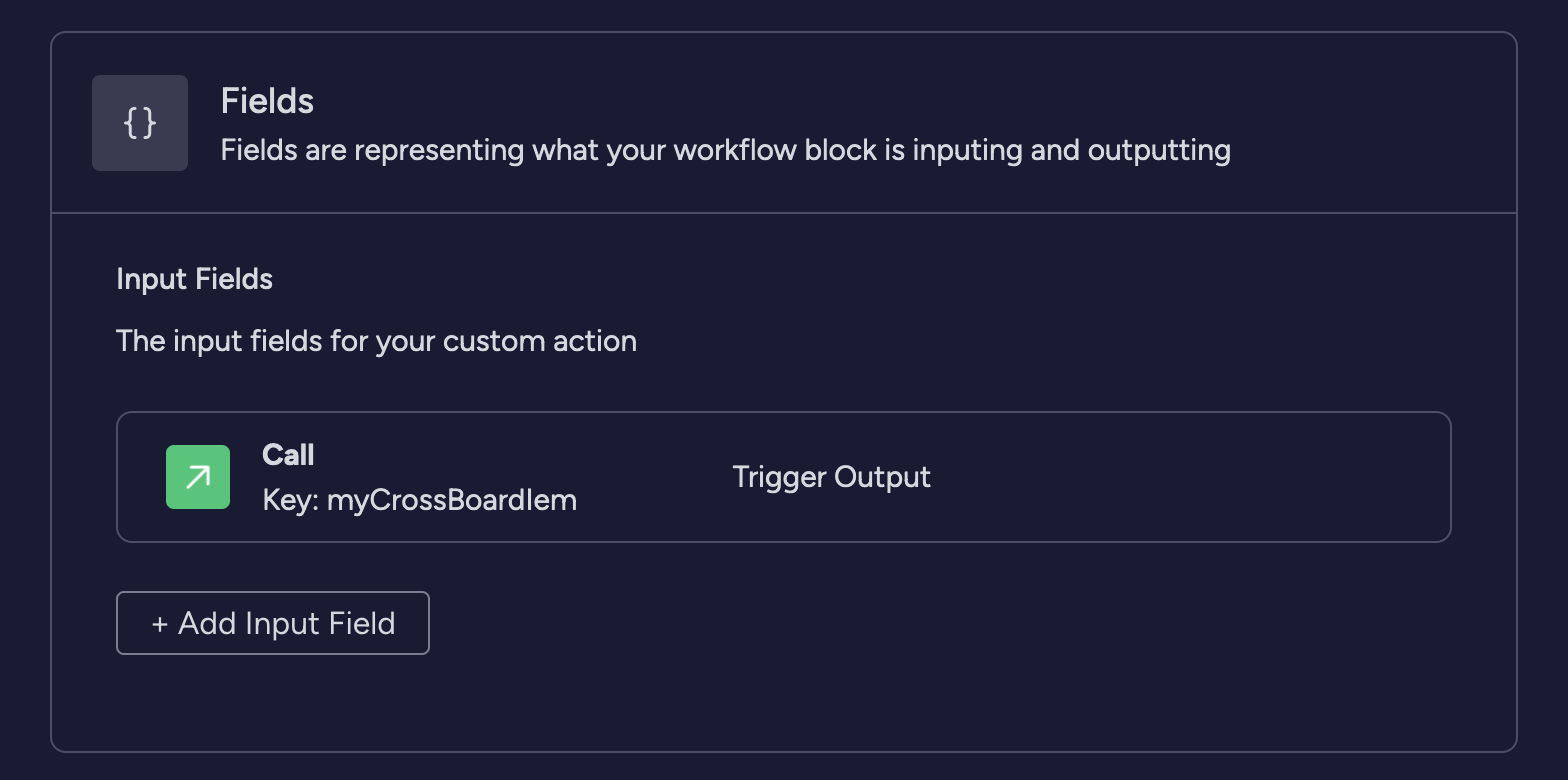Click the Call field name
The image size is (1568, 780).
pos(288,455)
